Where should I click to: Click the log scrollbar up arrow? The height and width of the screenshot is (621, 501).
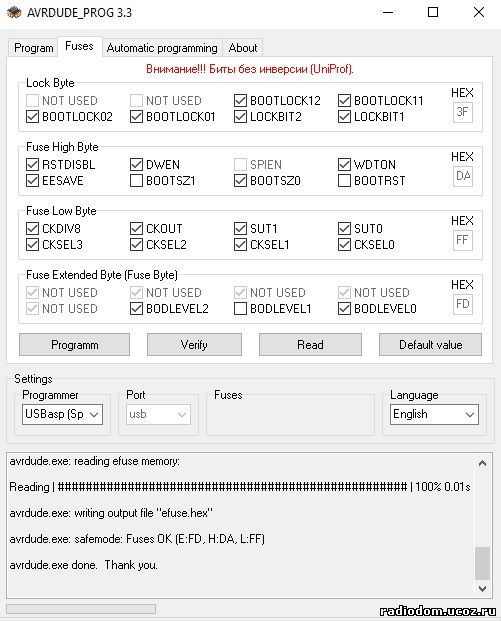coord(482,463)
